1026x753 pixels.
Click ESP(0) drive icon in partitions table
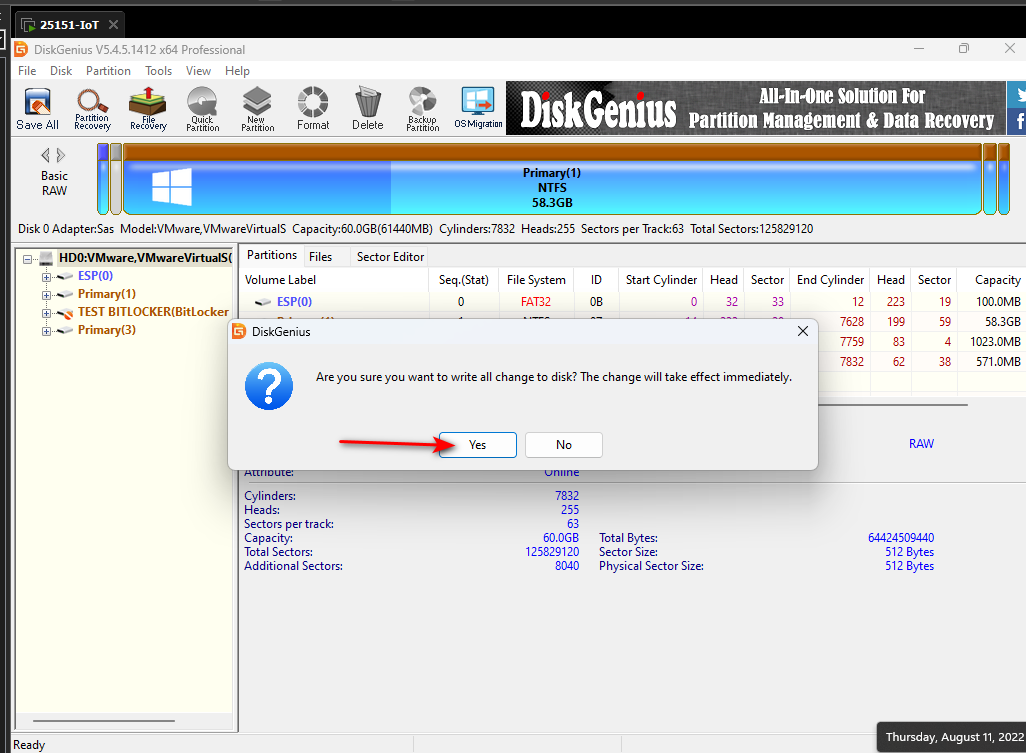pos(262,302)
